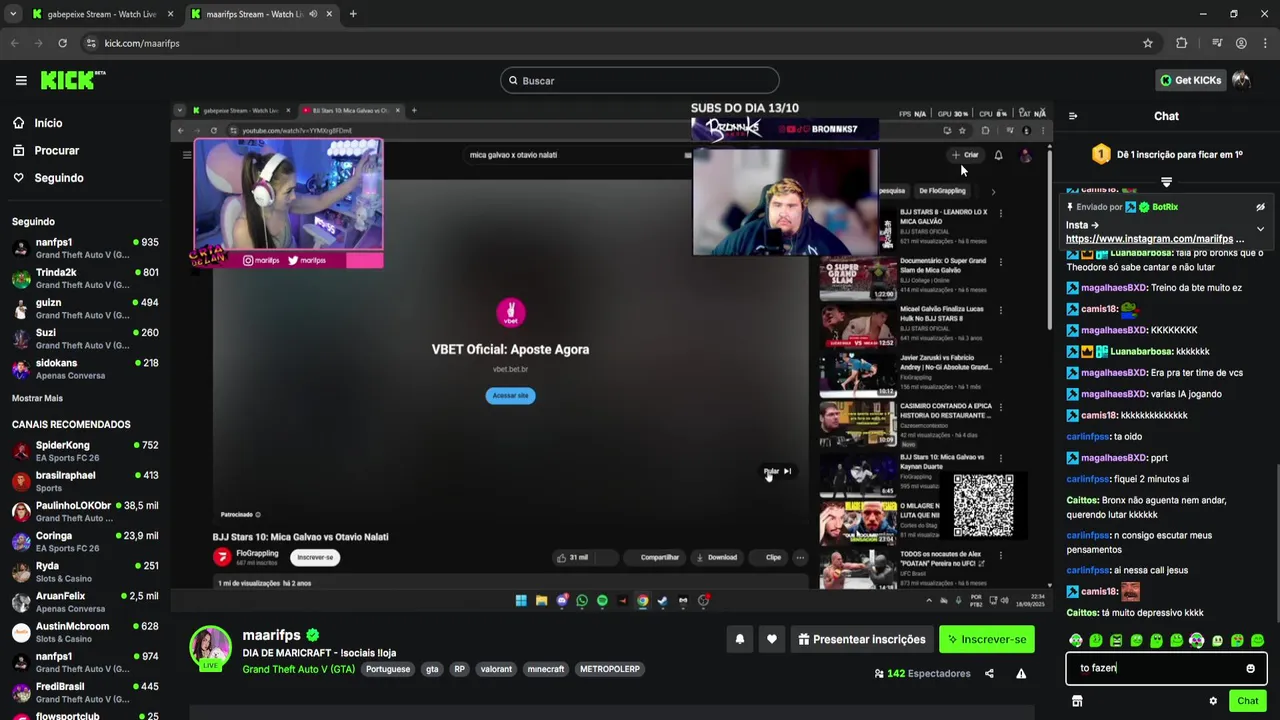Open Trinda2k followed channel
Image resolution: width=1280 pixels, height=720 pixels.
click(x=85, y=278)
